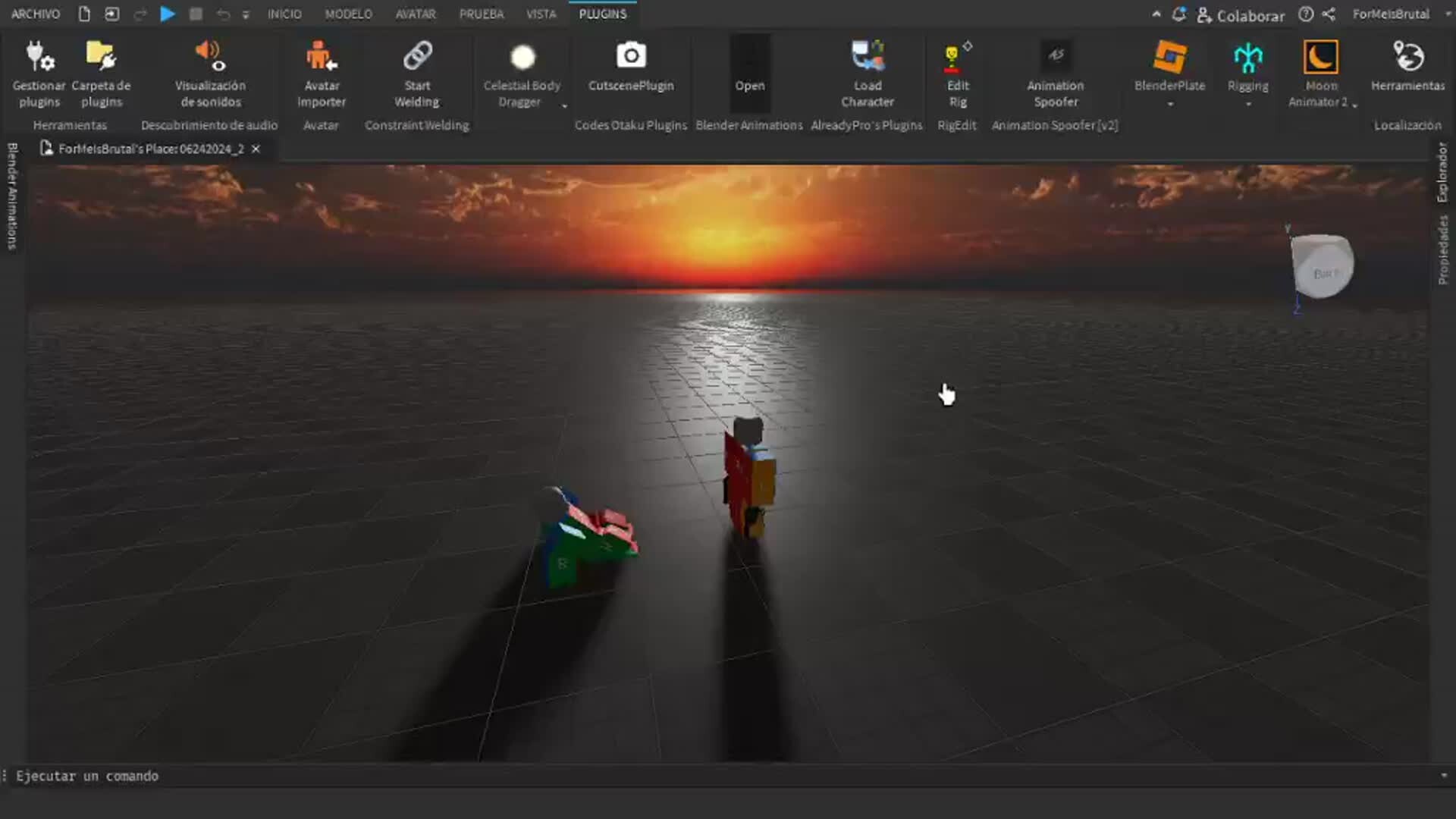The height and width of the screenshot is (819, 1456).
Task: Launch Animation Spoofer
Action: click(1056, 72)
